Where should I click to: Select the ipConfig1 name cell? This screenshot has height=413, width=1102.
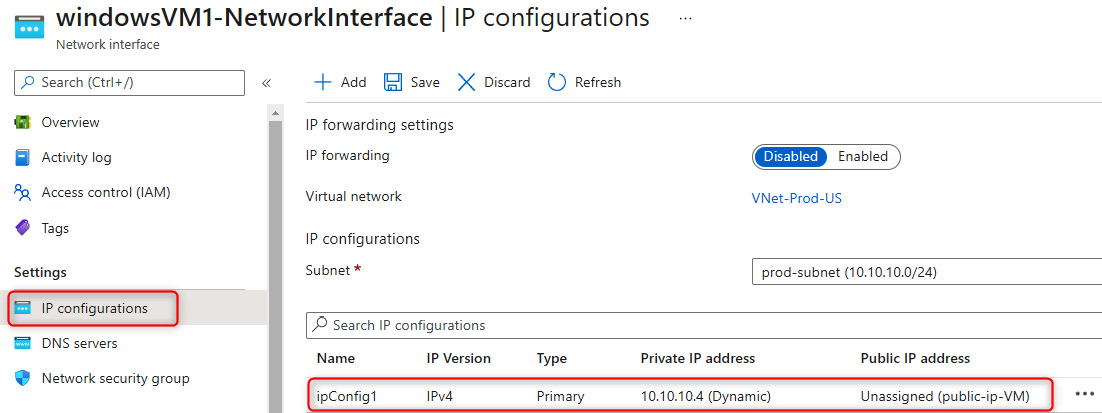coord(346,396)
